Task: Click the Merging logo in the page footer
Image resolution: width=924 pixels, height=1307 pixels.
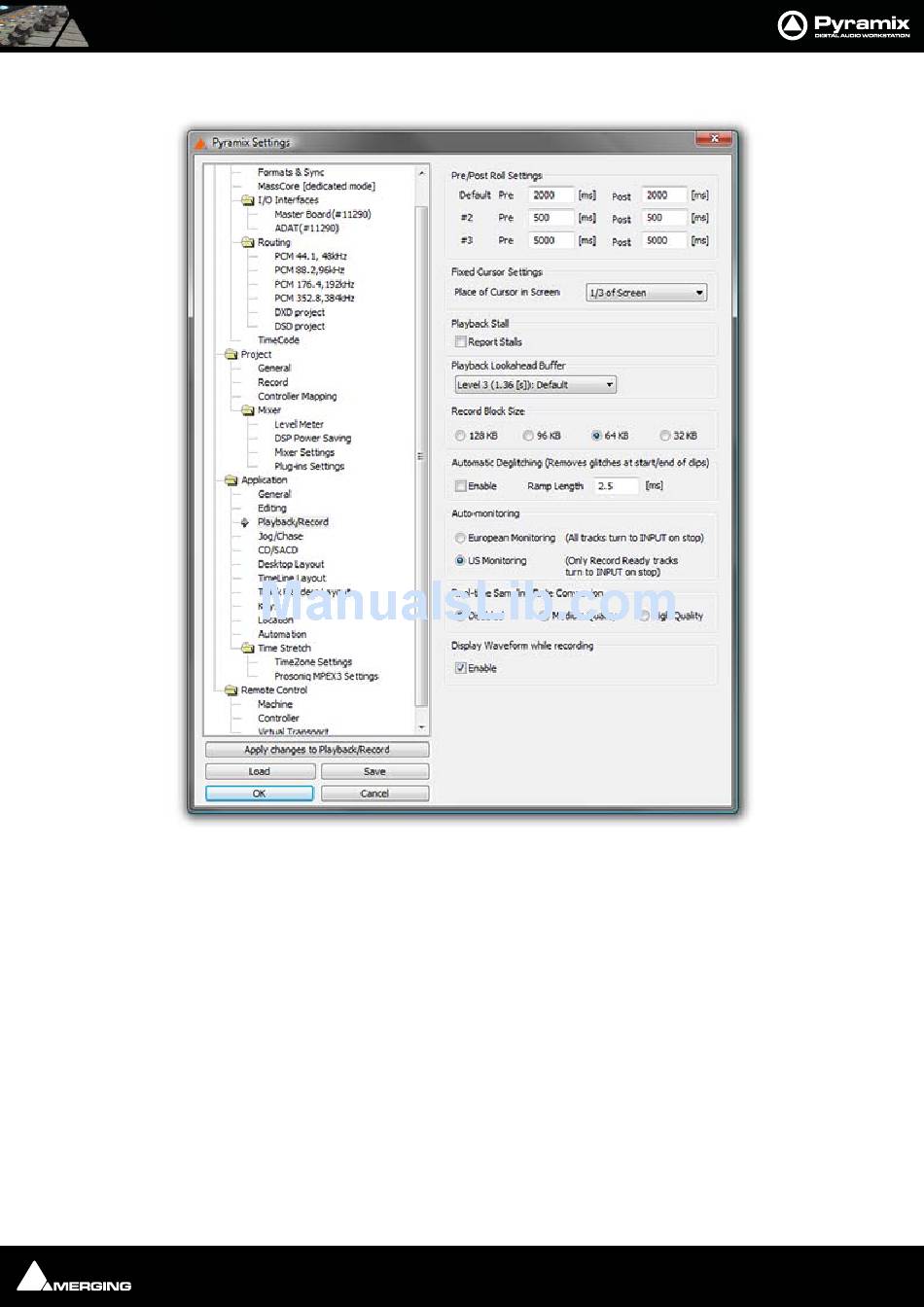Action: [x=74, y=1277]
